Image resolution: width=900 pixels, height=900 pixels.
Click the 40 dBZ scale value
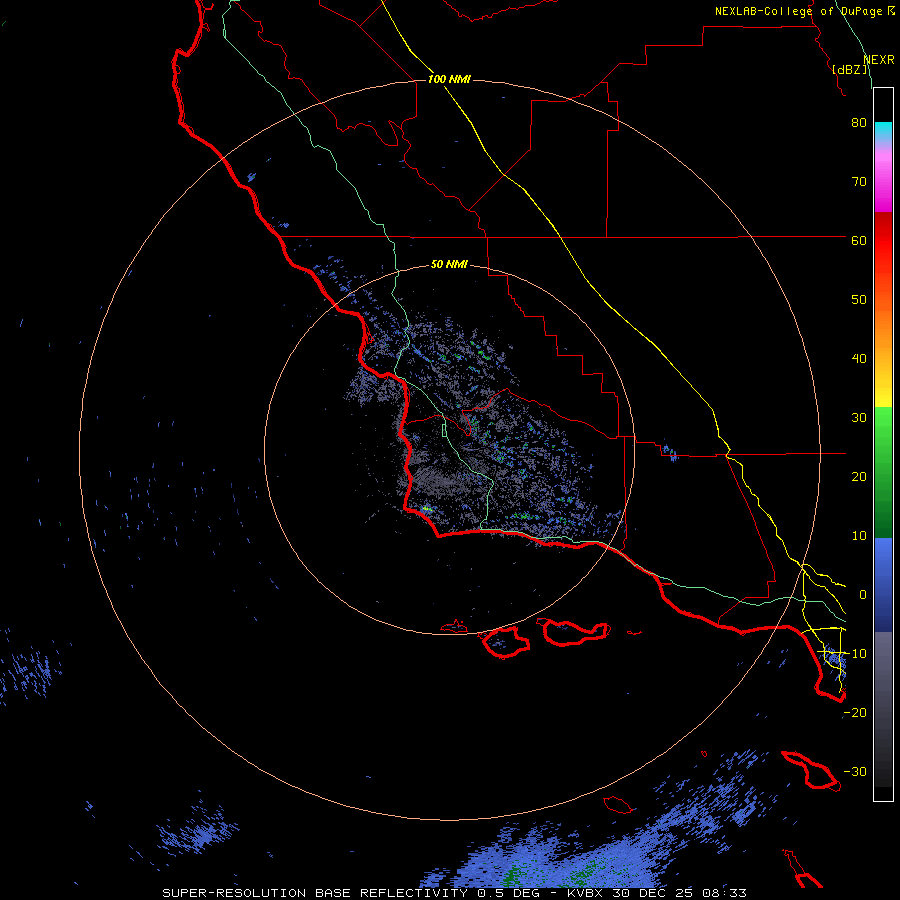[x=859, y=359]
